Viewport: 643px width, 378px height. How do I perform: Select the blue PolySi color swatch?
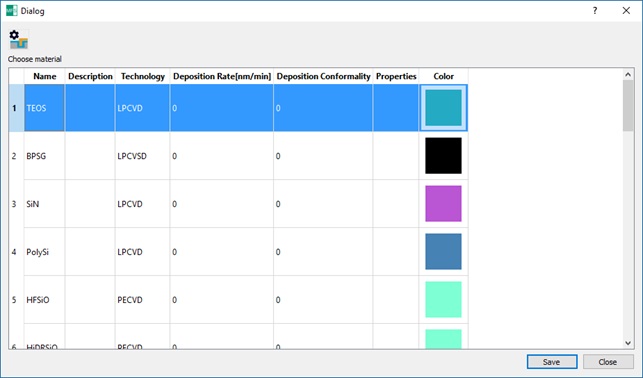point(443,252)
